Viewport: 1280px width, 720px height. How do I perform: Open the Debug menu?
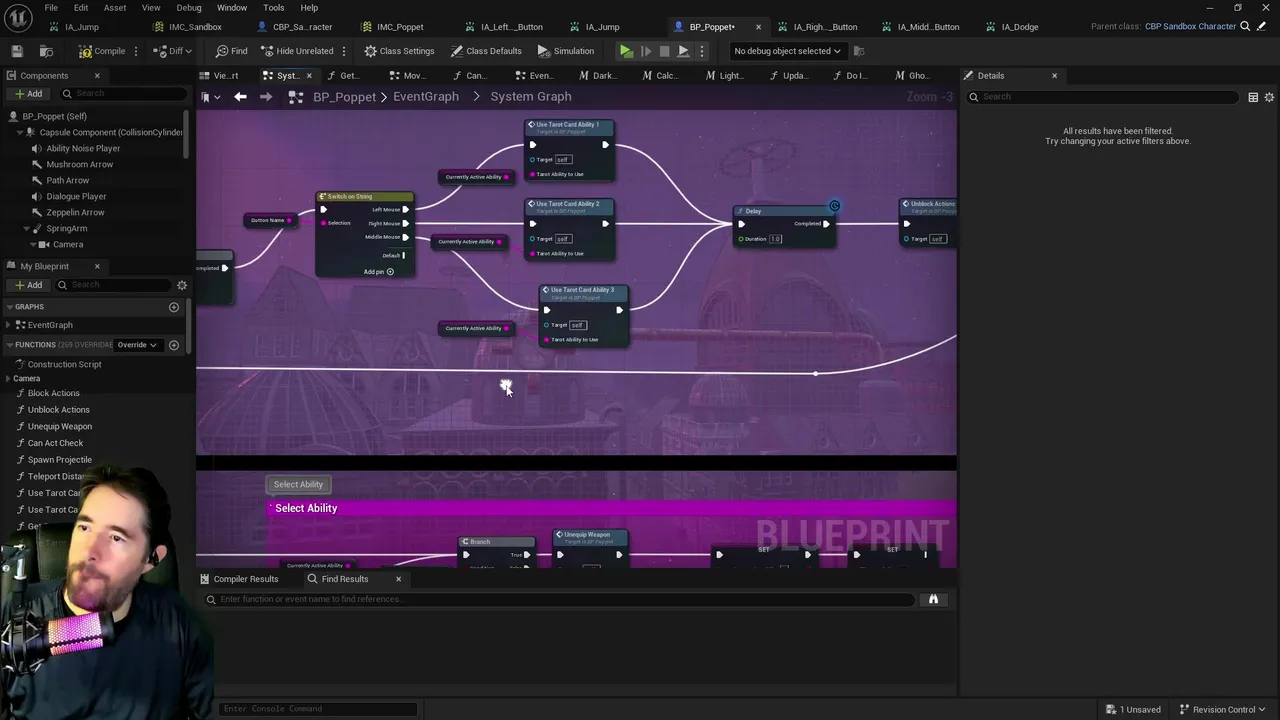click(189, 8)
